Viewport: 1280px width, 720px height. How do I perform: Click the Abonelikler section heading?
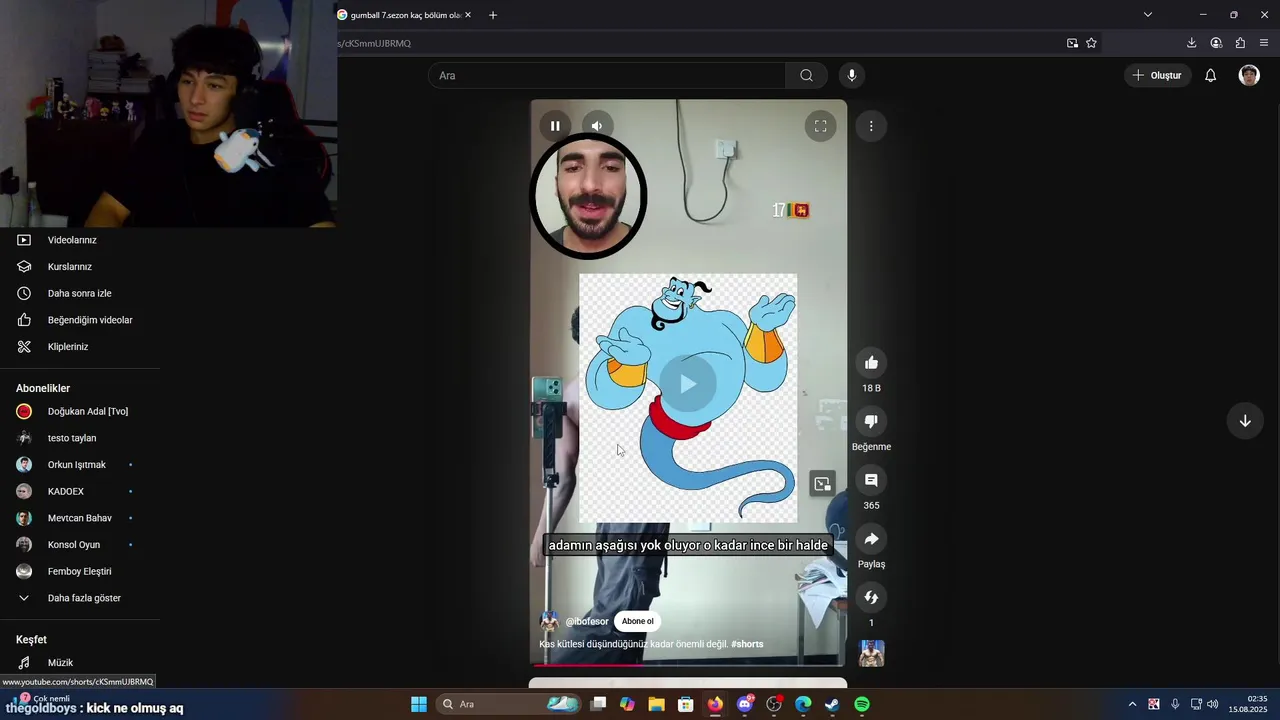43,388
